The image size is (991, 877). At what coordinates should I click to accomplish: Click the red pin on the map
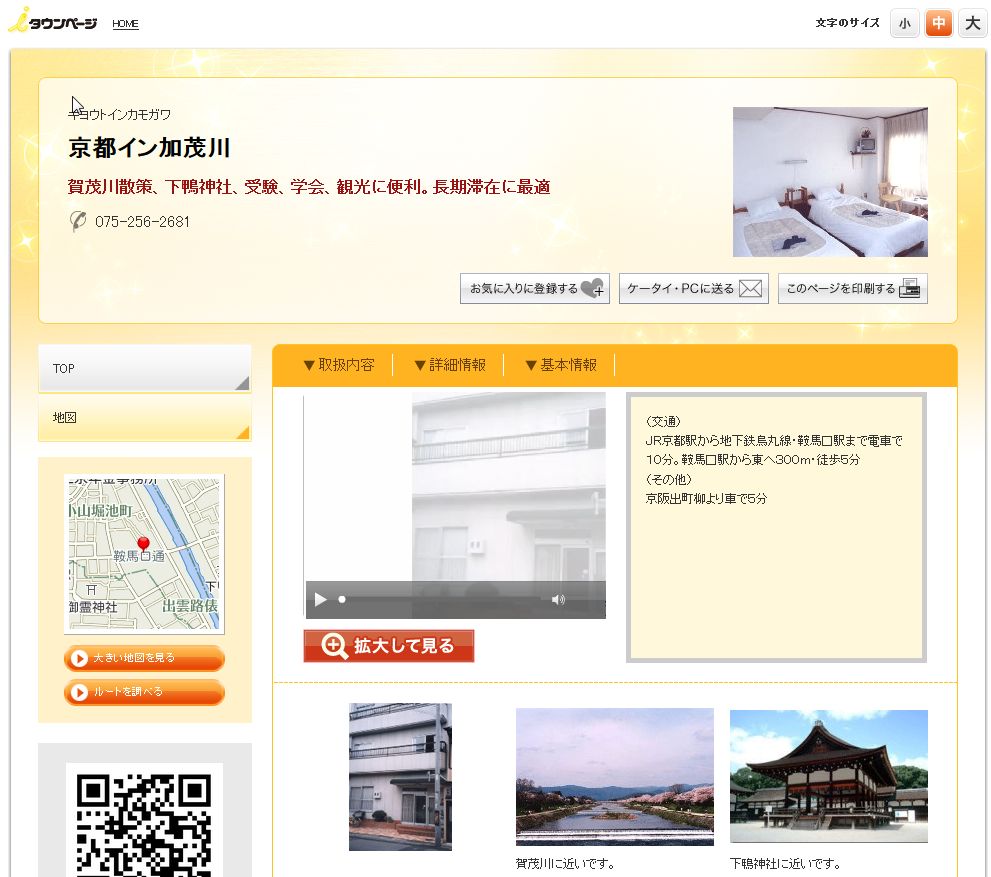(143, 544)
